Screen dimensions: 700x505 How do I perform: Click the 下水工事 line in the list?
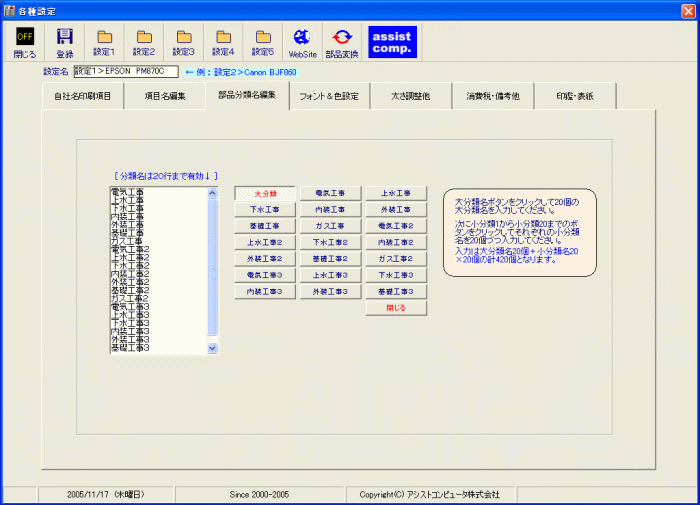pyautogui.click(x=127, y=209)
